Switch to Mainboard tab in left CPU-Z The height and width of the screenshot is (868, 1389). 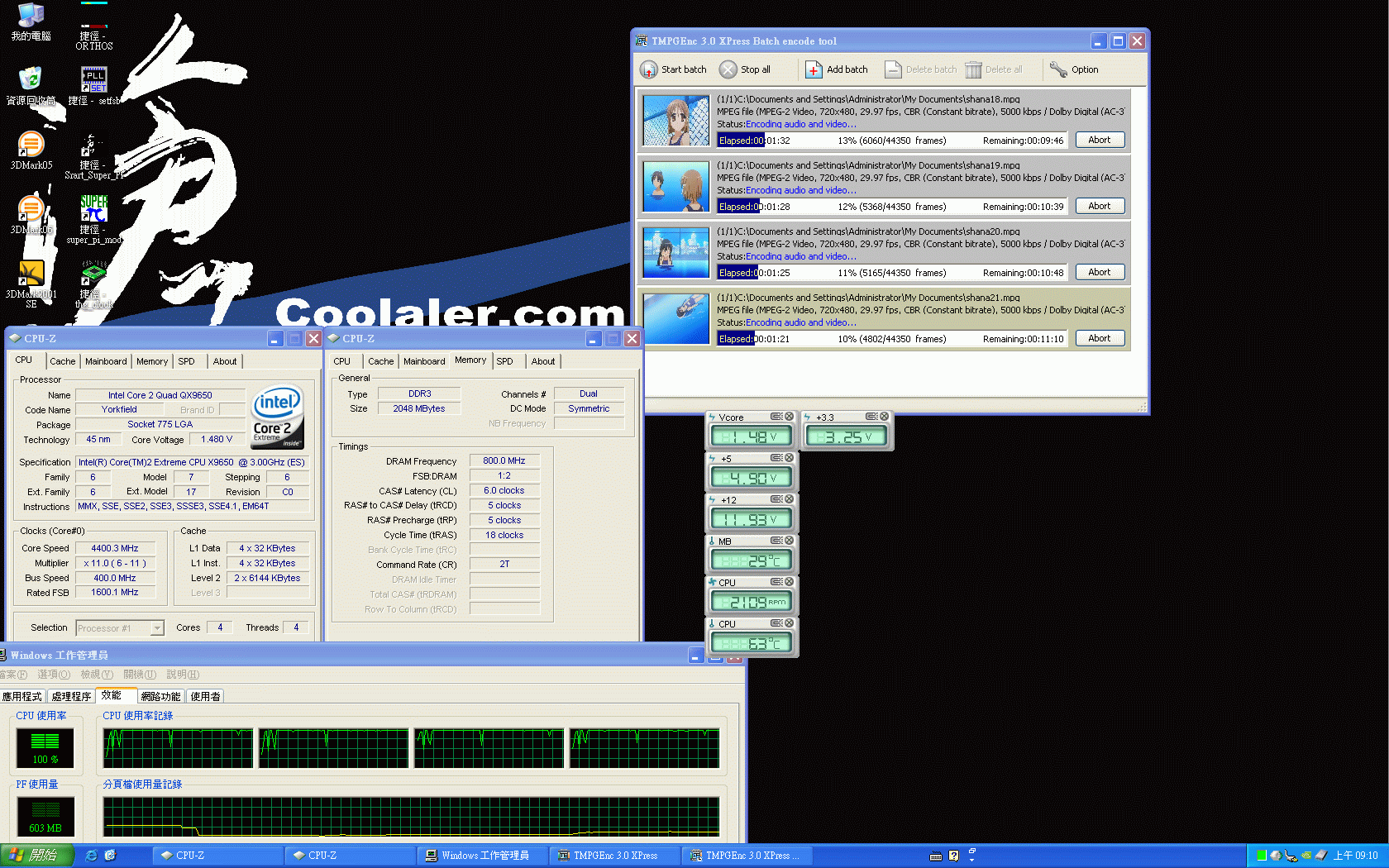coord(106,361)
